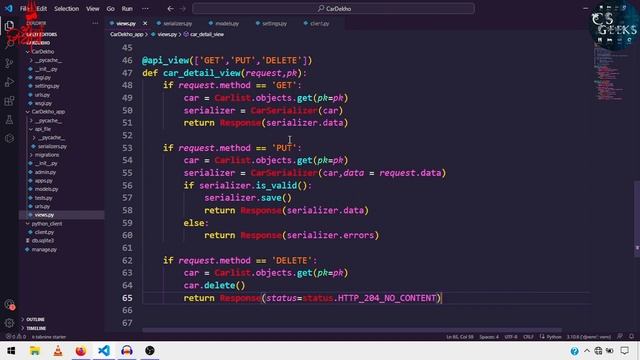Click the errors and warnings status indicator
Image resolution: width=640 pixels, height=360 pixels.
click(16, 337)
